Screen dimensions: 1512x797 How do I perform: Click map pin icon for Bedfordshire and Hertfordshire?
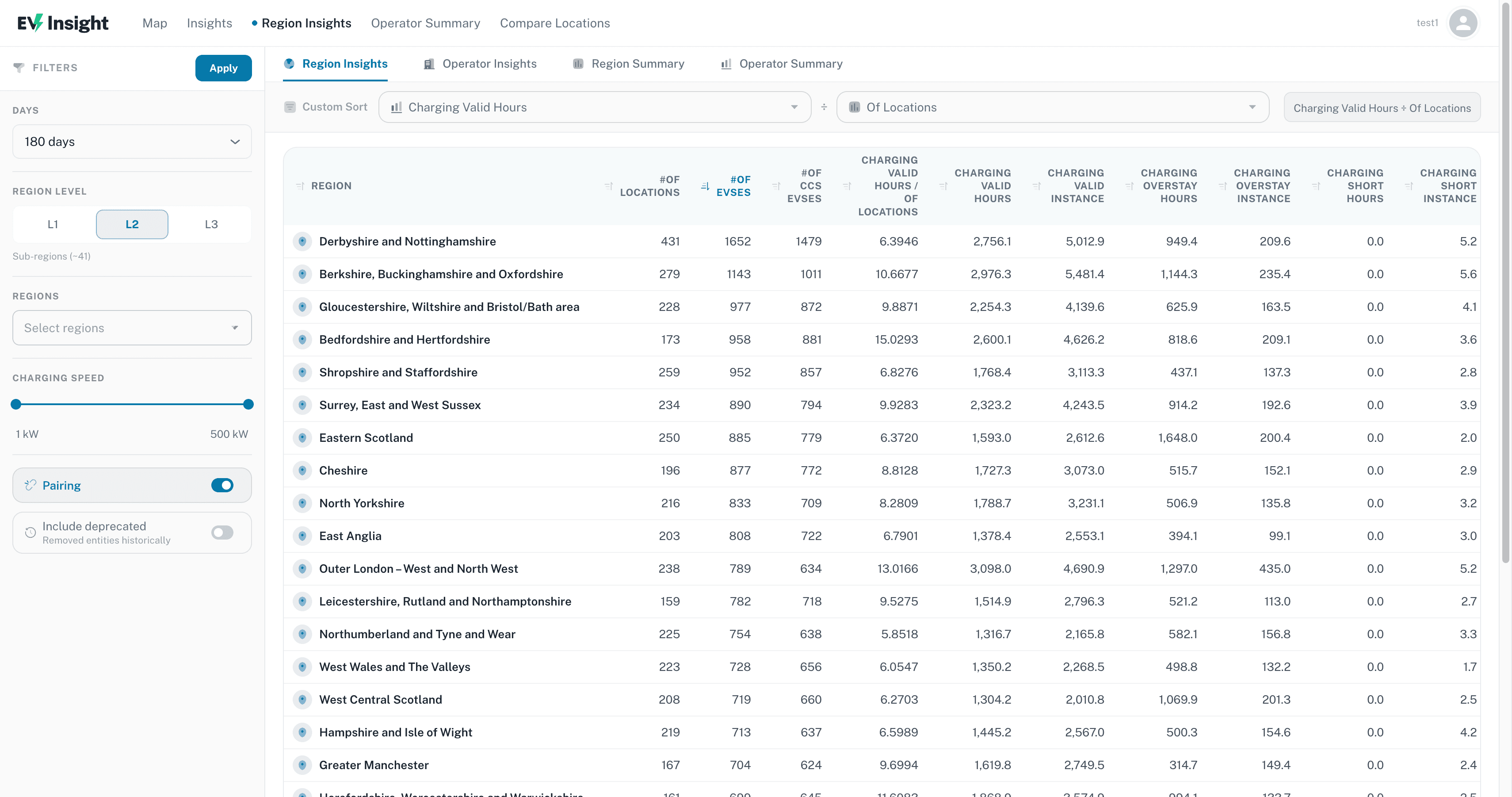(x=302, y=340)
